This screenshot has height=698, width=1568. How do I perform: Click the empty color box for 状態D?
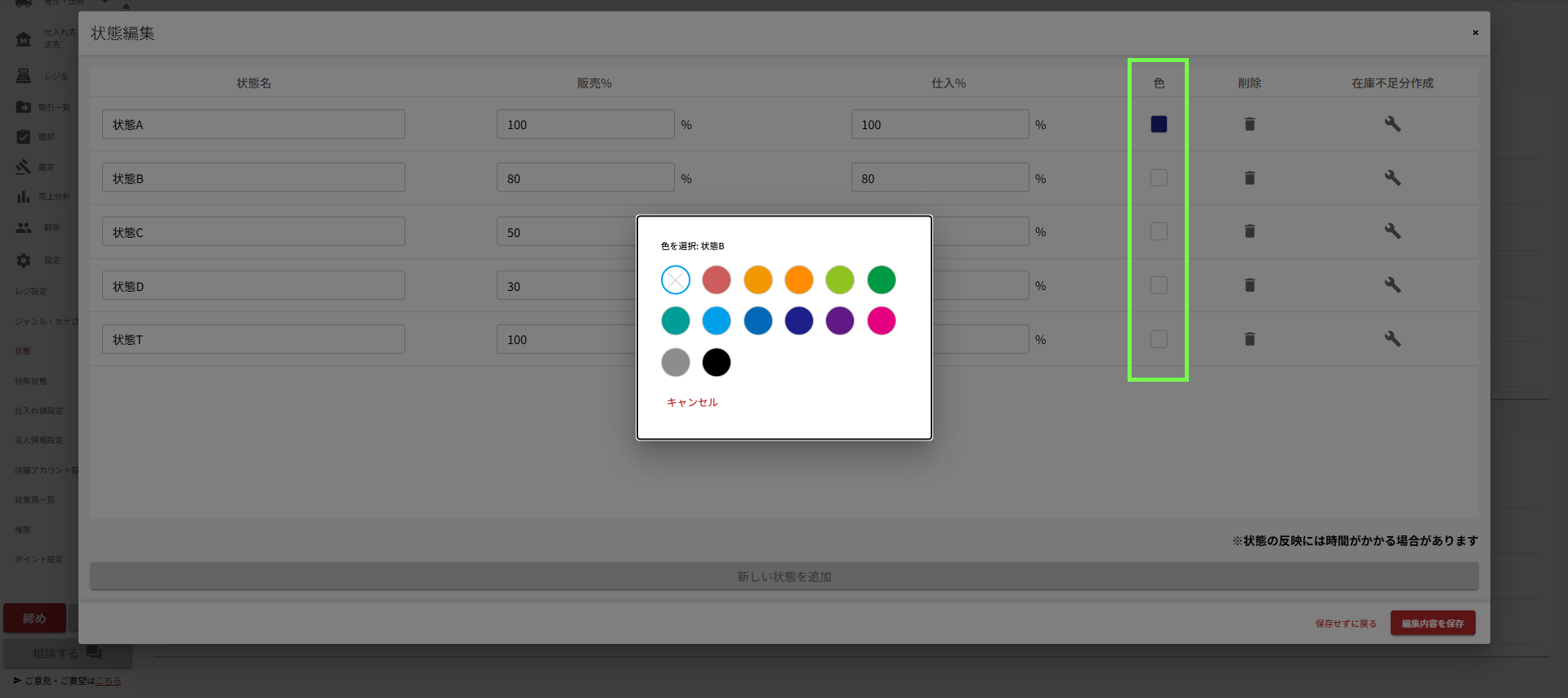click(1159, 285)
